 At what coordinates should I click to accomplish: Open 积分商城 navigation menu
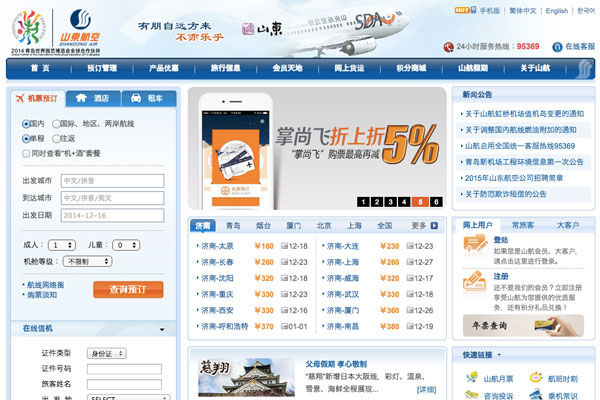point(411,68)
